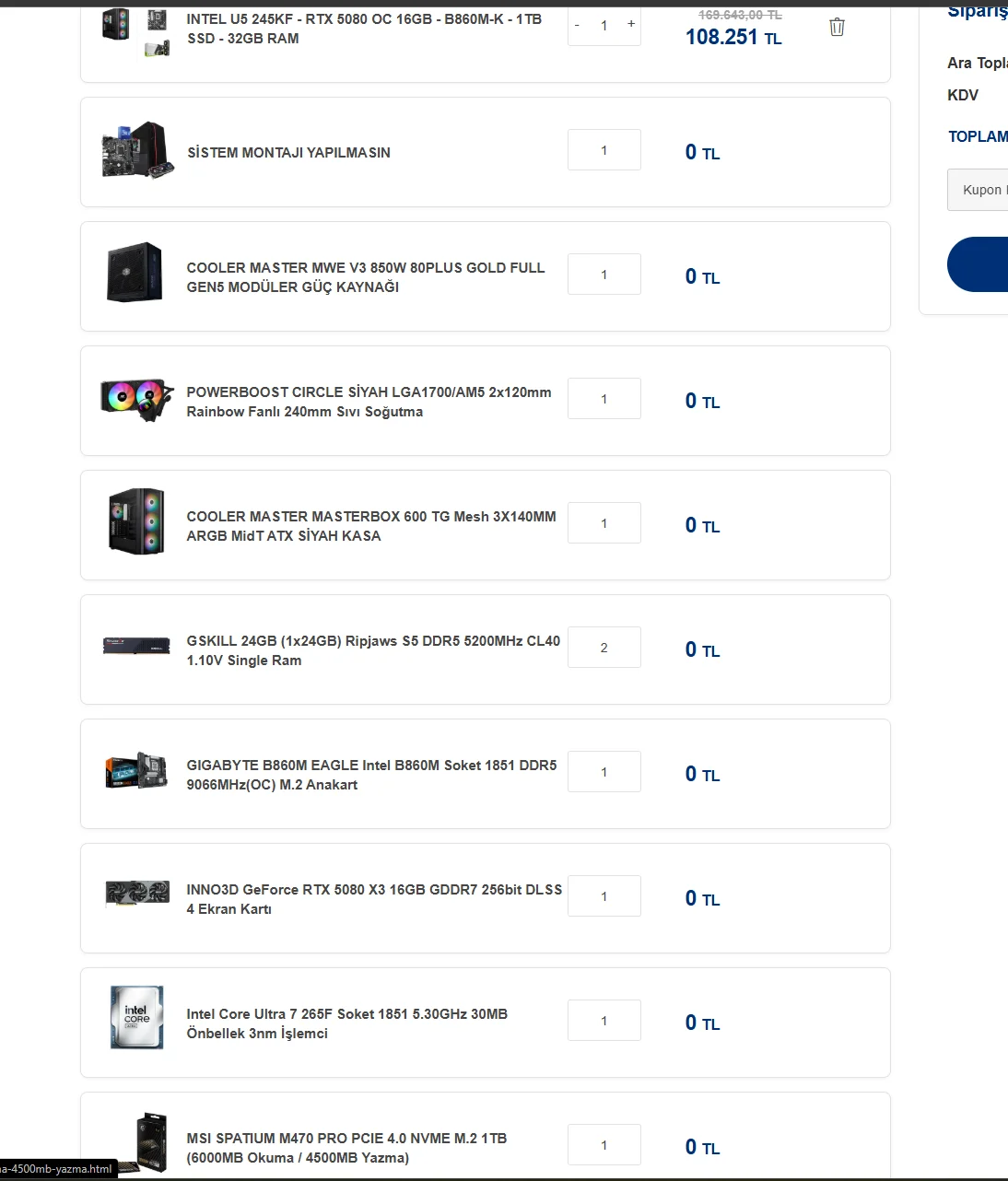The width and height of the screenshot is (1008, 1181).
Task: Select SİSTEM MONTAJI YAPILMASIN text
Action: pos(288,153)
